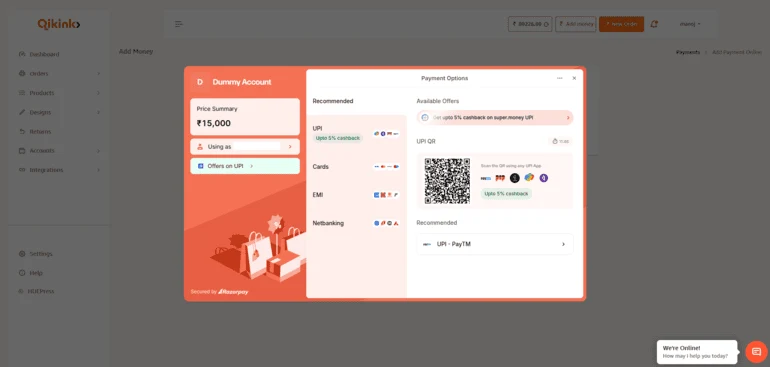Click the Razorpay logo
The height and width of the screenshot is (367, 770).
pyautogui.click(x=233, y=292)
